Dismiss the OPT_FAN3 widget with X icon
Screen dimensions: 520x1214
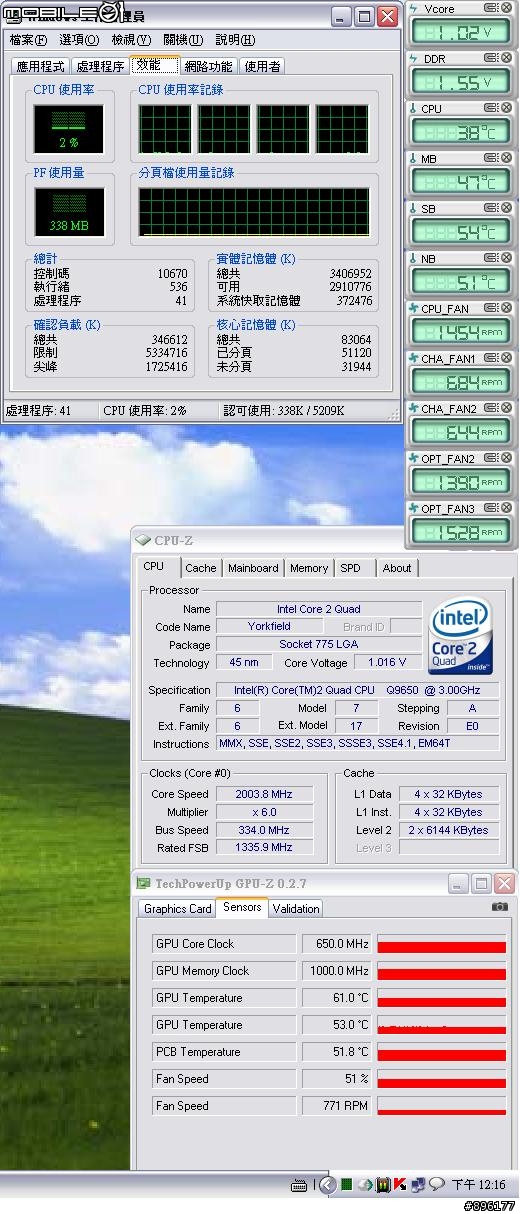click(x=506, y=508)
